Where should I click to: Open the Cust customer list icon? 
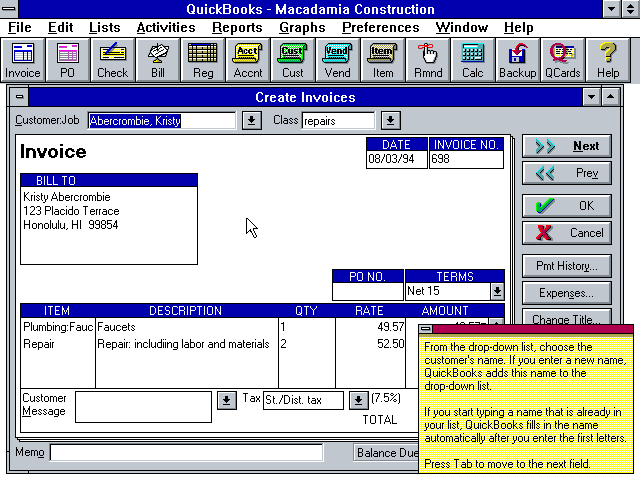tap(293, 60)
